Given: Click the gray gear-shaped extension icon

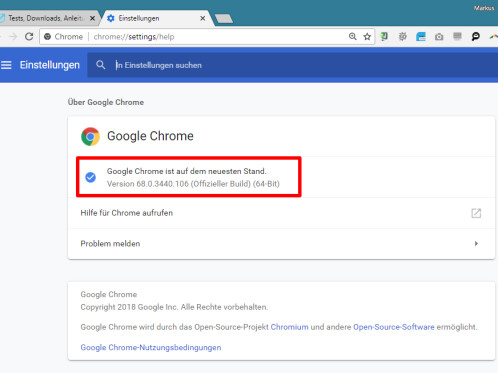Looking at the screenshot, I should click(x=403, y=36).
